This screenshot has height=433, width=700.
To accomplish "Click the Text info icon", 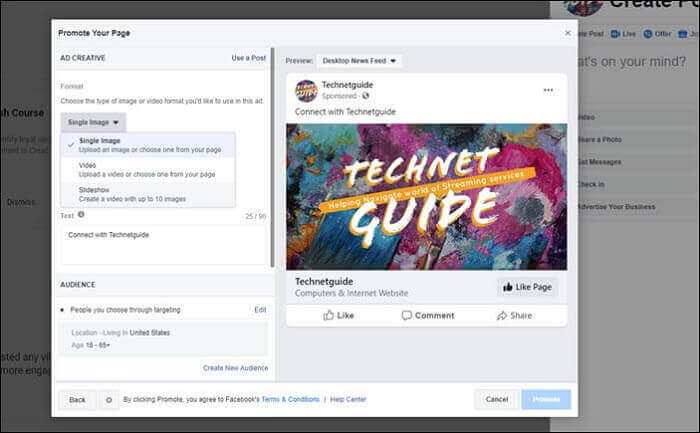I will [x=81, y=214].
